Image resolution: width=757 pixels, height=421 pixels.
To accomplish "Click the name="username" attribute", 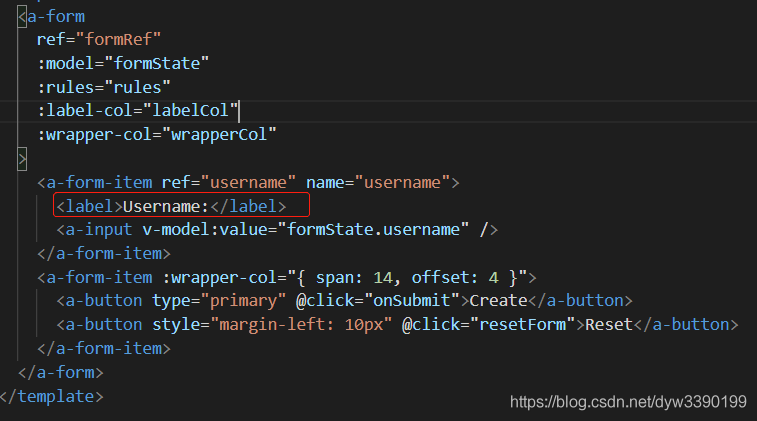I will tap(378, 182).
